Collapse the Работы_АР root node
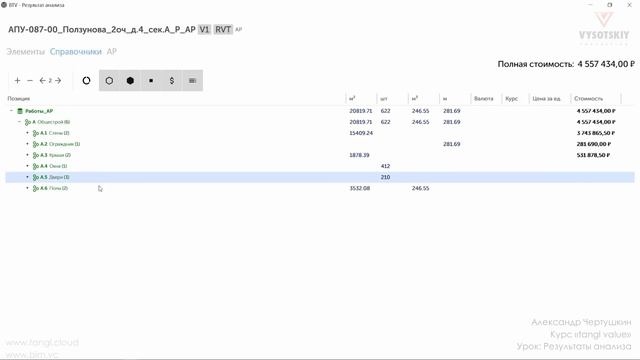640x360 pixels. [11, 111]
